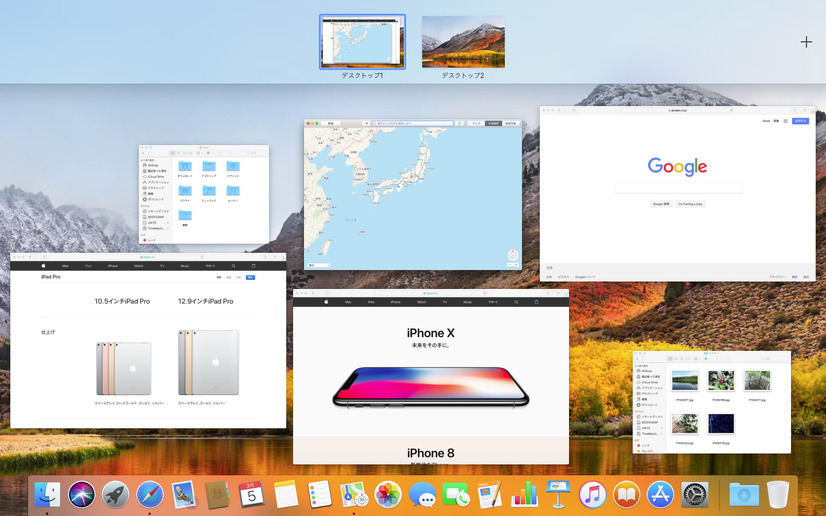Screen dimensions: 826x516
Task: Click the Maps search field
Action: pyautogui.click(x=412, y=123)
